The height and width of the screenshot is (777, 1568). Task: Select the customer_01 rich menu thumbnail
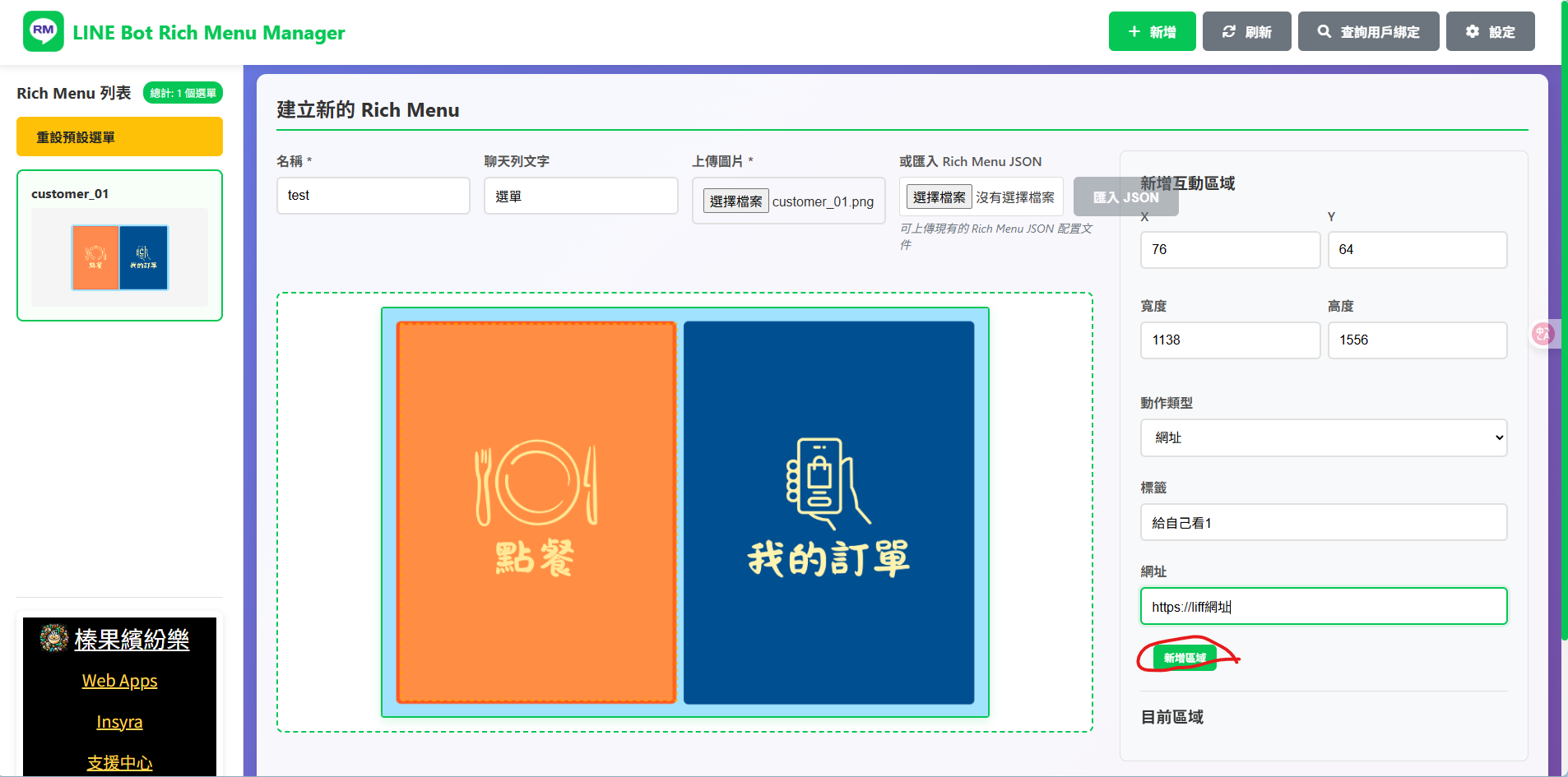[119, 257]
